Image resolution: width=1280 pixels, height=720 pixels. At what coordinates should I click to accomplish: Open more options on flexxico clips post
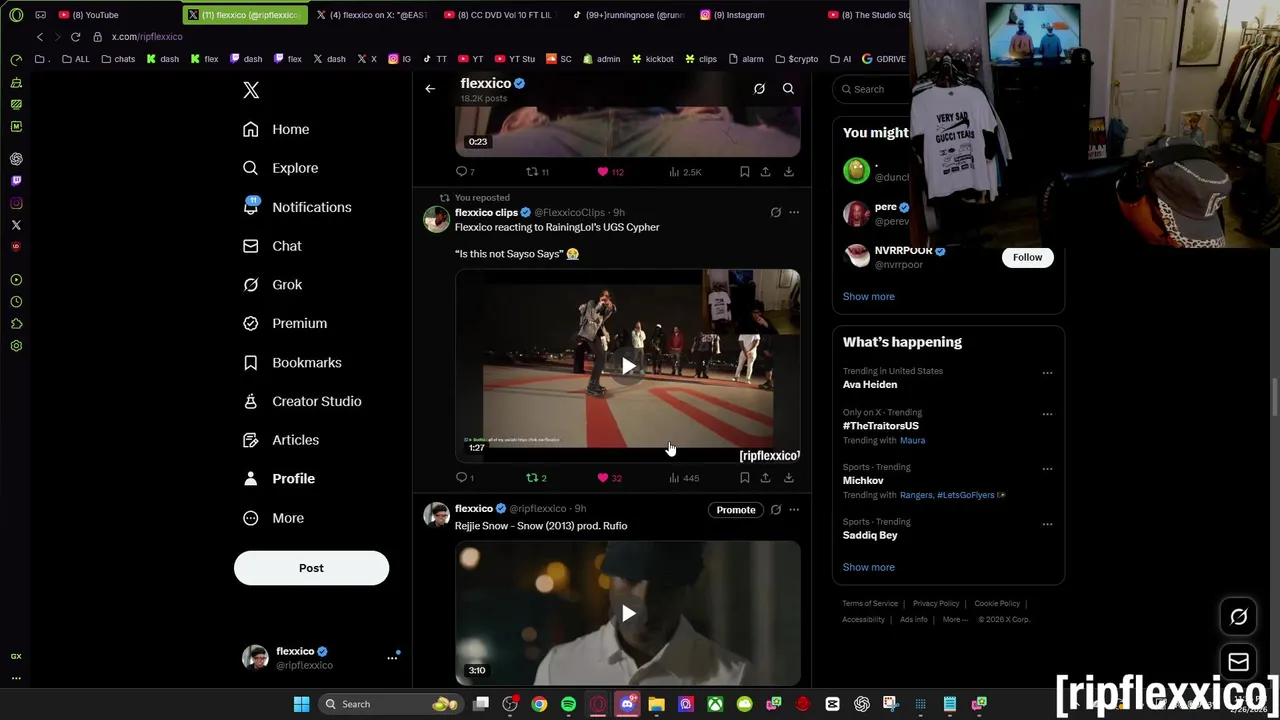tap(794, 212)
